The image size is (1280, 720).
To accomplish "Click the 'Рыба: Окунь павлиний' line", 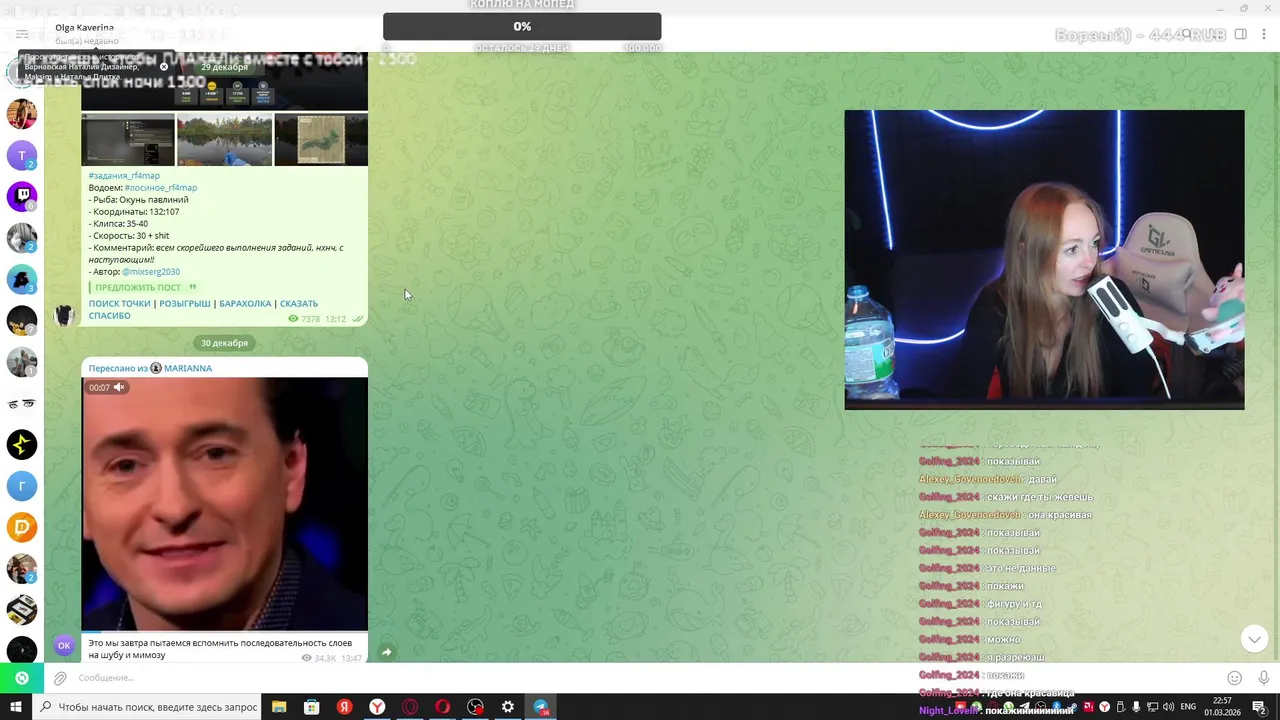I will pos(138,200).
